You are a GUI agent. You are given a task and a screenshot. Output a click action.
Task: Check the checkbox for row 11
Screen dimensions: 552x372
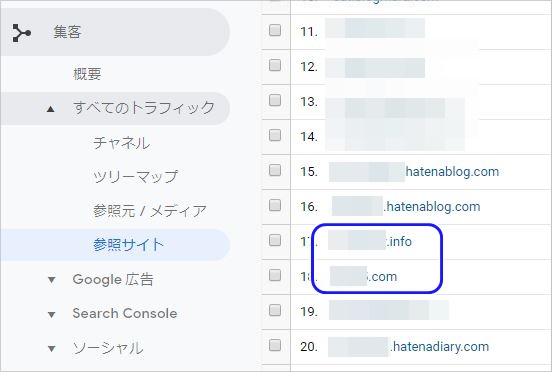[275, 31]
